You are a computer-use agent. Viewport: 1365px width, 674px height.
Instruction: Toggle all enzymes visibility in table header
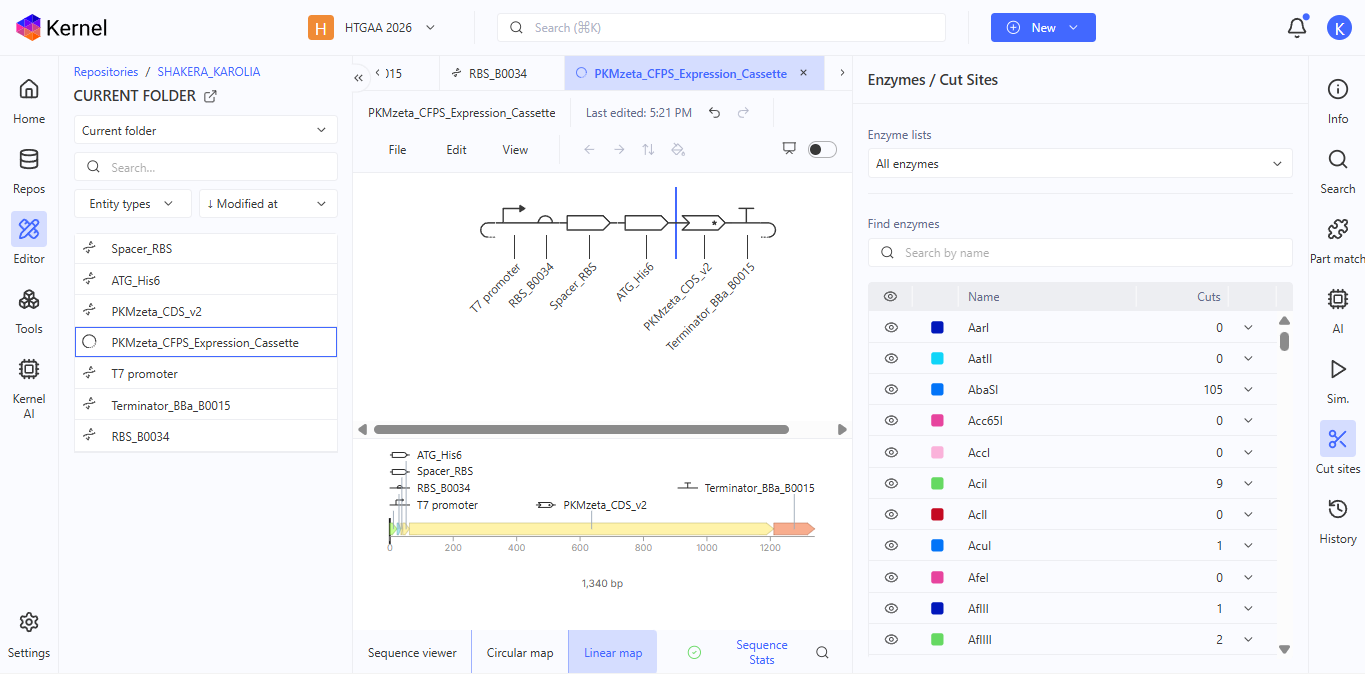click(x=891, y=296)
